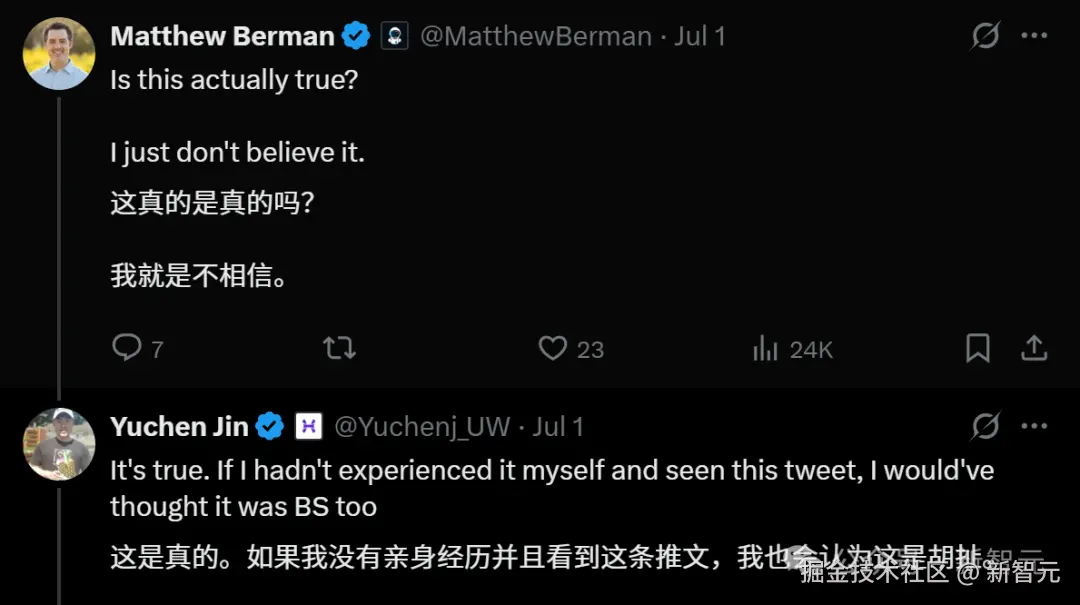Click the affiliation badge beside Yuchen Jin
Viewport: 1080px width, 605px height.
click(x=308, y=427)
